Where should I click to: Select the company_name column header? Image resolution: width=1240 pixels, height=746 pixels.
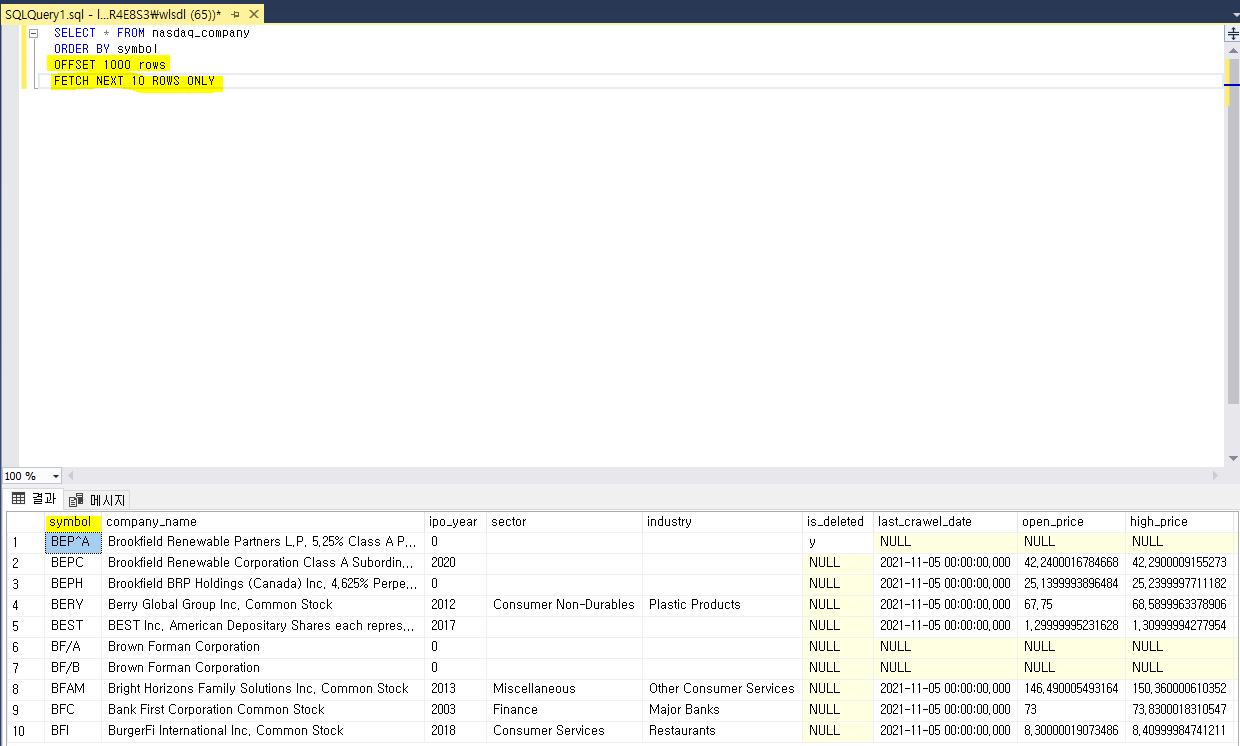[263, 521]
